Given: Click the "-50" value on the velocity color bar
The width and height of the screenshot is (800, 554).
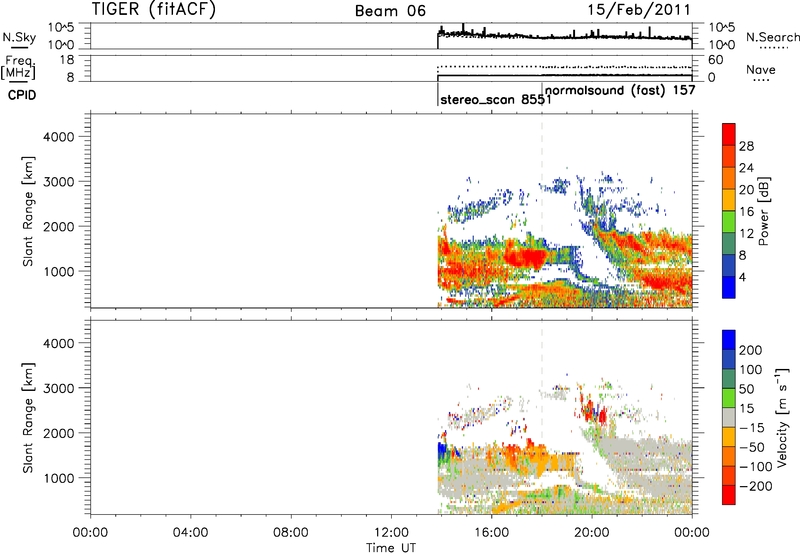Looking at the screenshot, I should click(x=751, y=447).
